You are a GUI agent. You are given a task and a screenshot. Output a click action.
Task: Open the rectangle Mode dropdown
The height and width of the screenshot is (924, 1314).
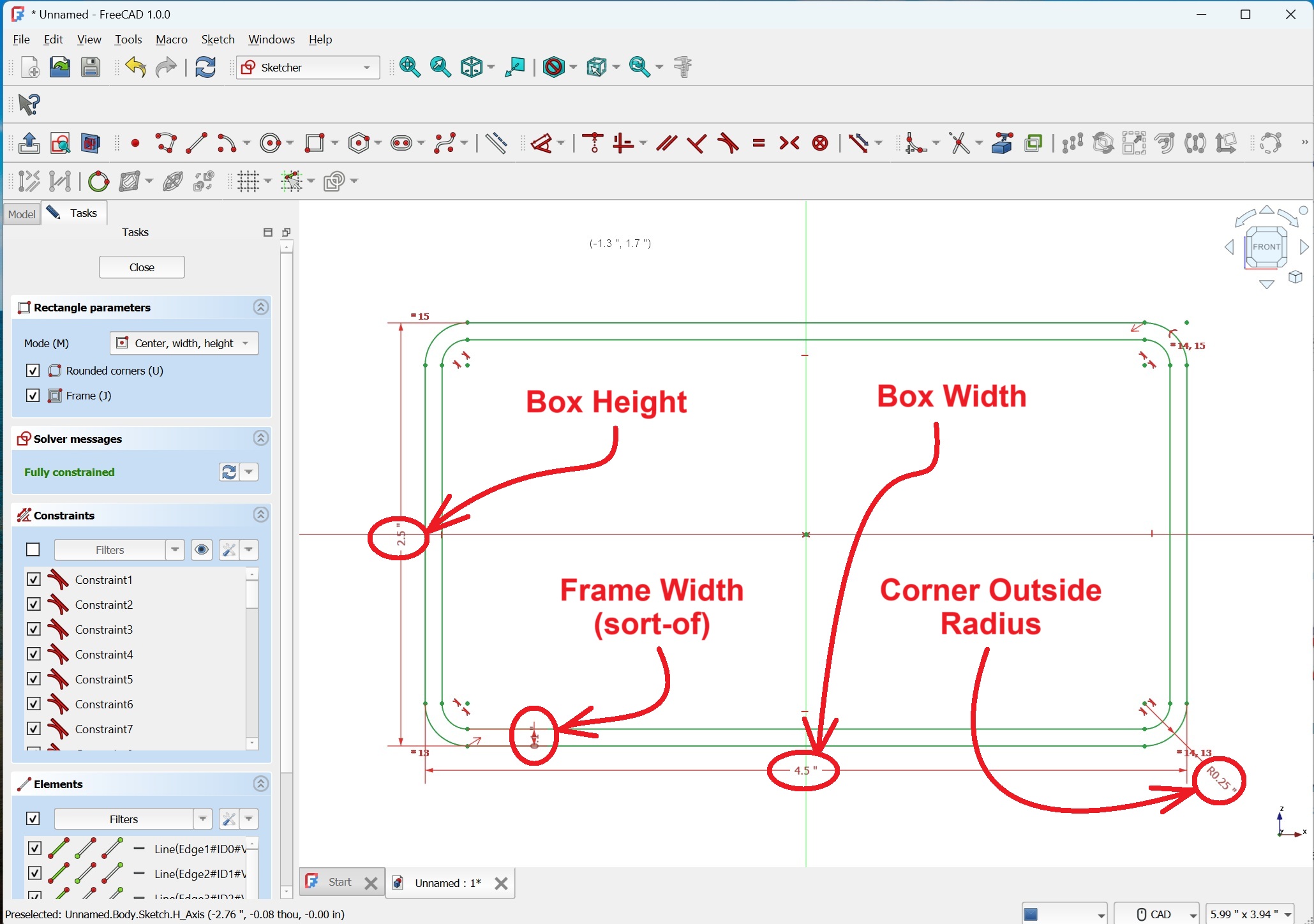[184, 343]
